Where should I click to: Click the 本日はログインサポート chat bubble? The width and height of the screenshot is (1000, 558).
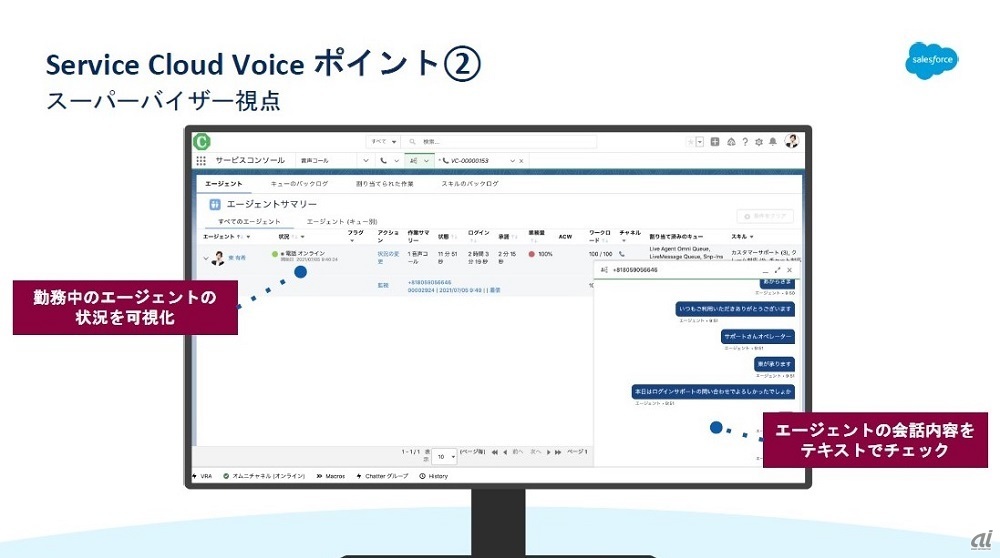point(713,392)
